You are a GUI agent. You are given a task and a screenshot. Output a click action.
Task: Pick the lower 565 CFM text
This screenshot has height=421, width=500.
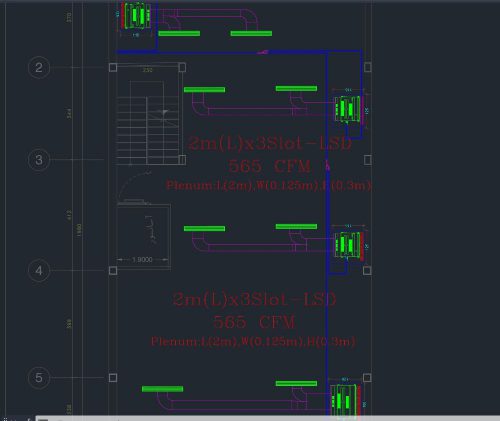[254, 322]
